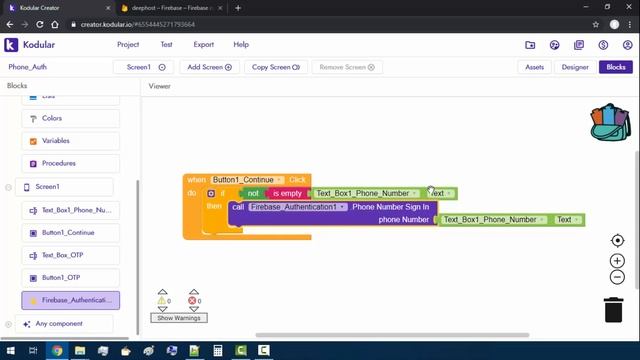Open the account profile icon
This screenshot has height=360, width=640.
coord(627,45)
